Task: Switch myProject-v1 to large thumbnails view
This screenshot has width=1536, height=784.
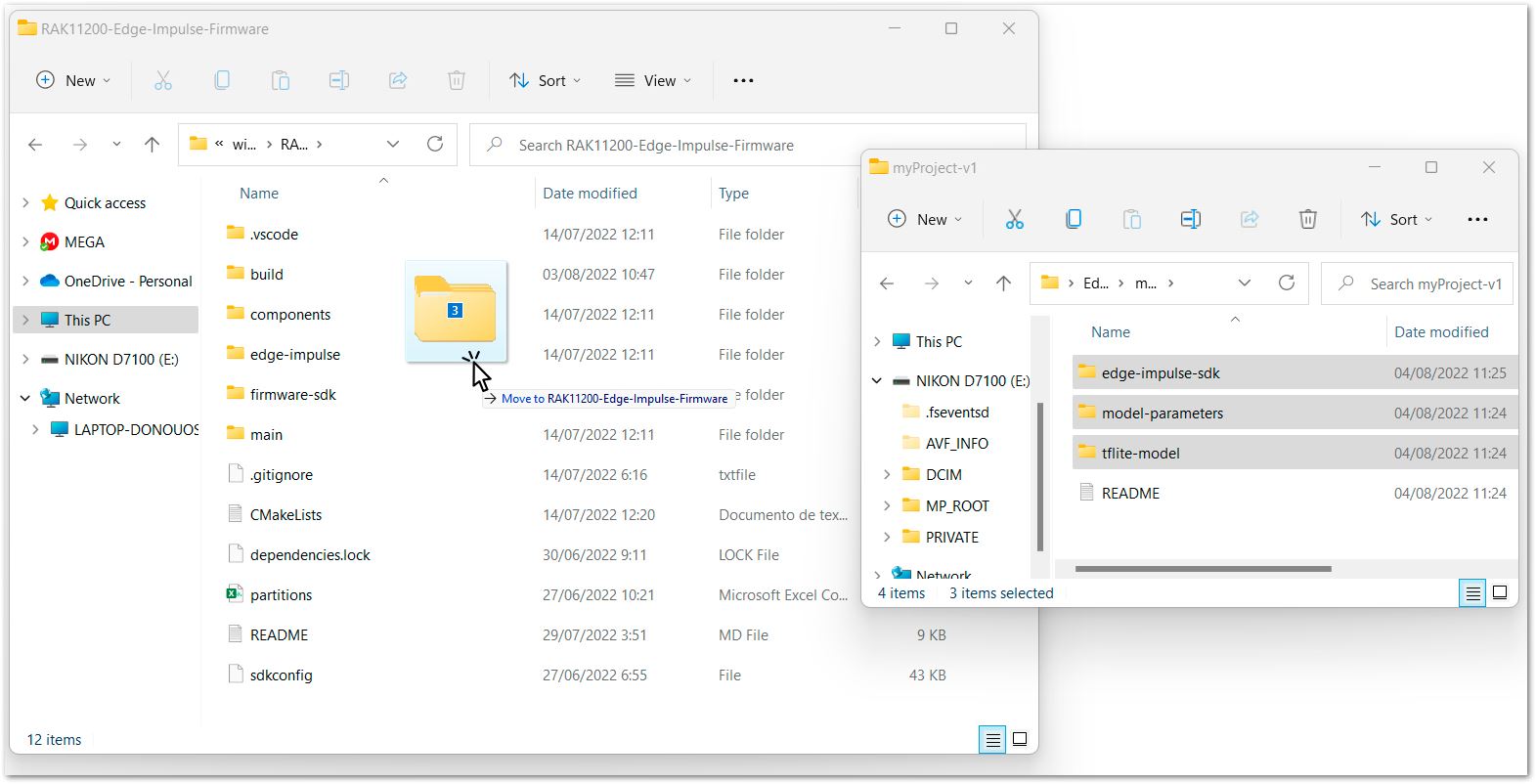Action: coord(1500,592)
